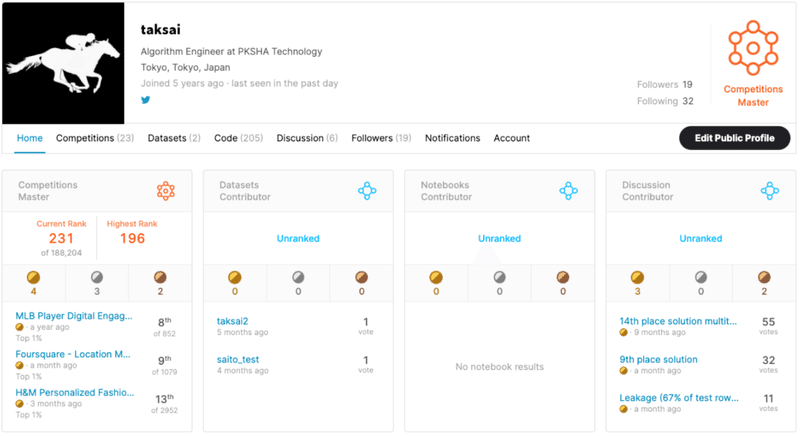
Task: Click the Highest Rank 196 value
Action: point(133,238)
